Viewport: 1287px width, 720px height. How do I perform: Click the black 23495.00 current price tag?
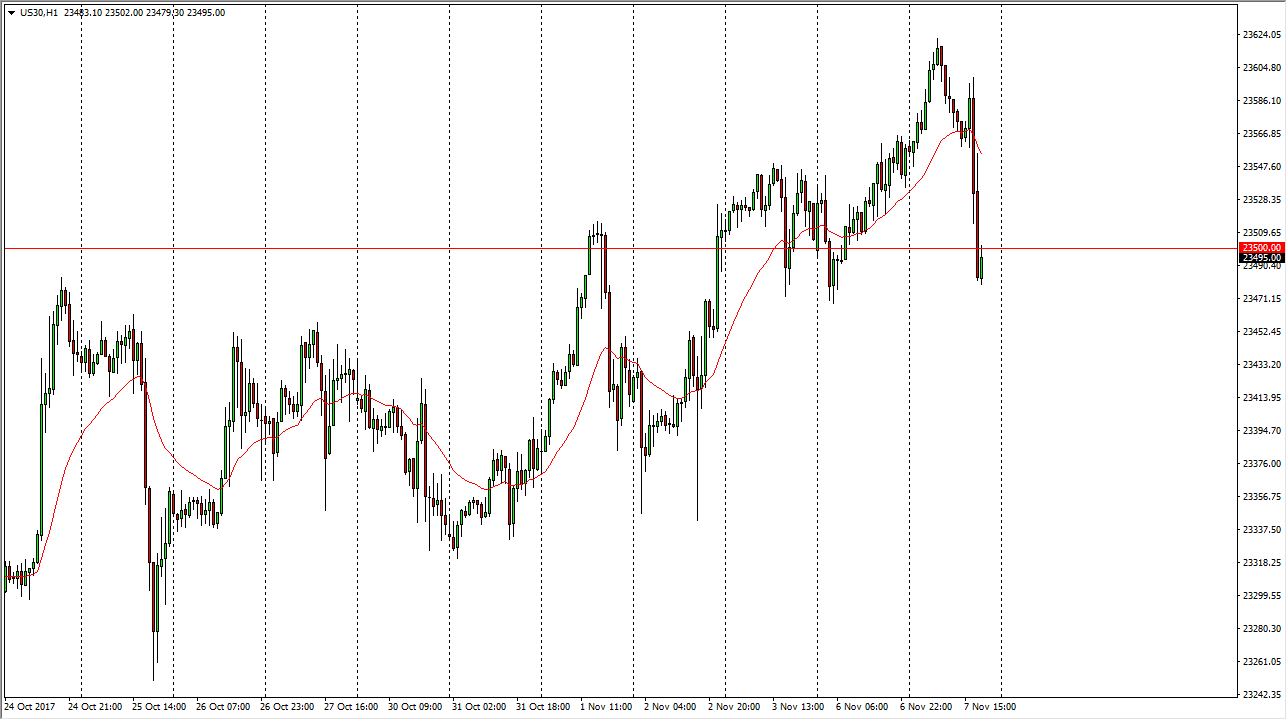click(1261, 258)
